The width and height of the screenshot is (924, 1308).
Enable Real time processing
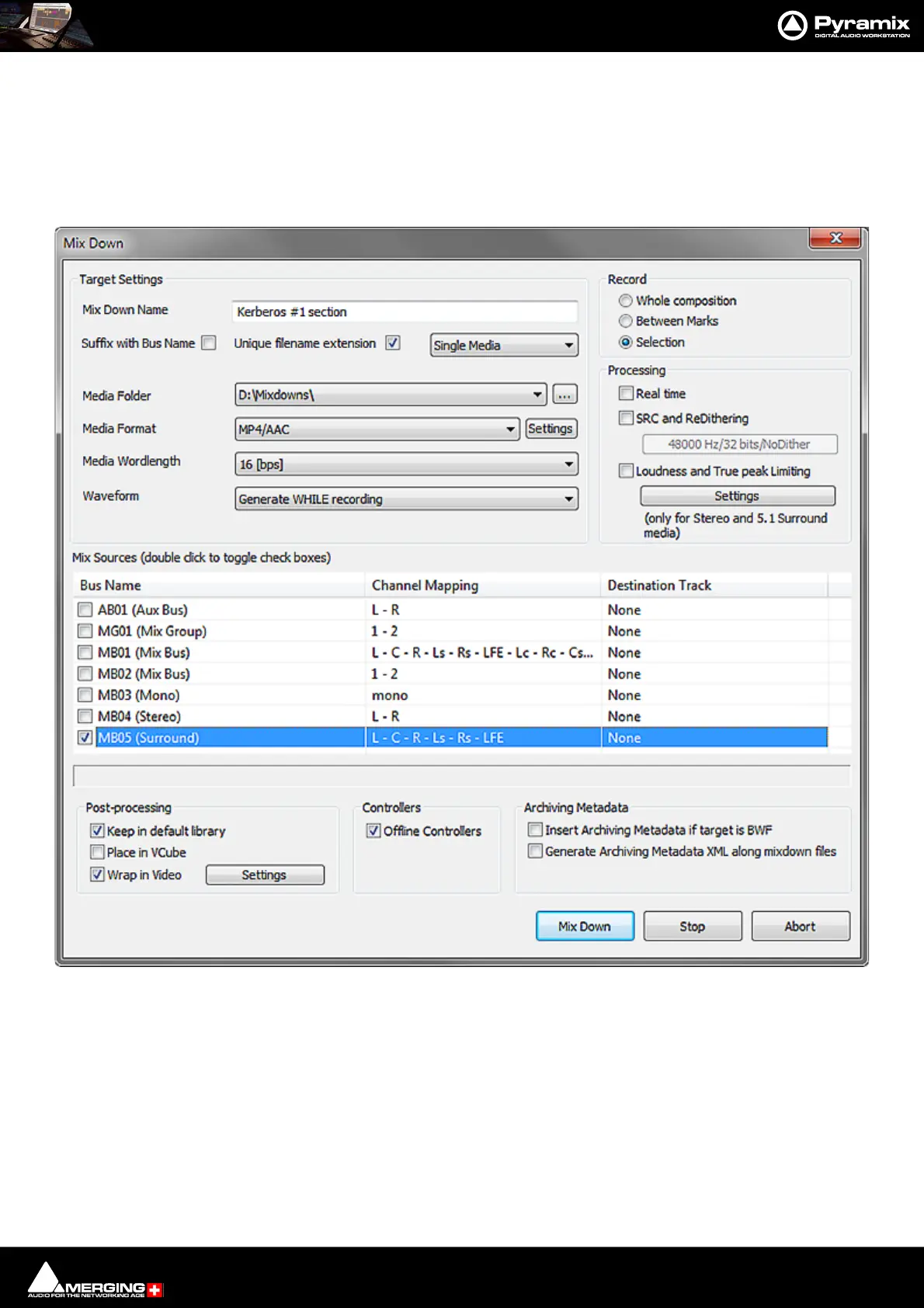tap(626, 393)
